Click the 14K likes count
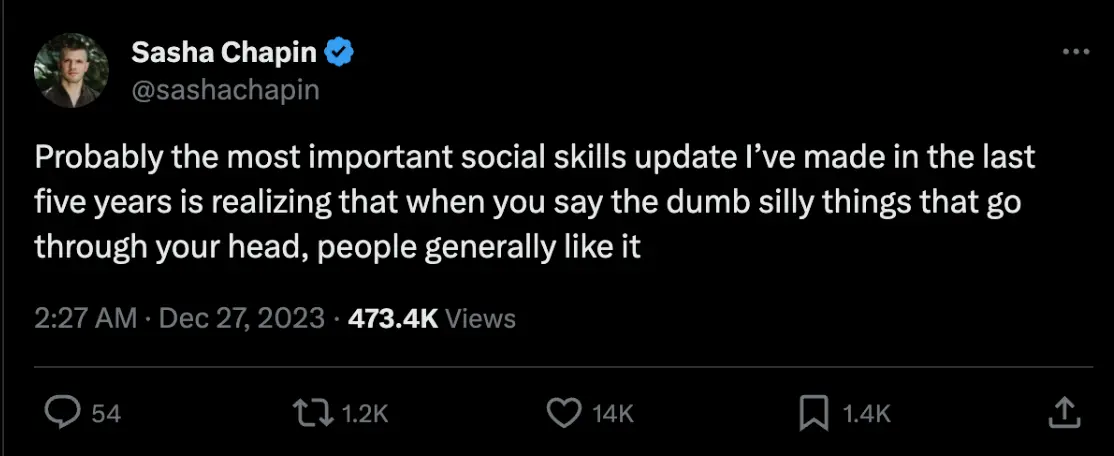 (613, 413)
